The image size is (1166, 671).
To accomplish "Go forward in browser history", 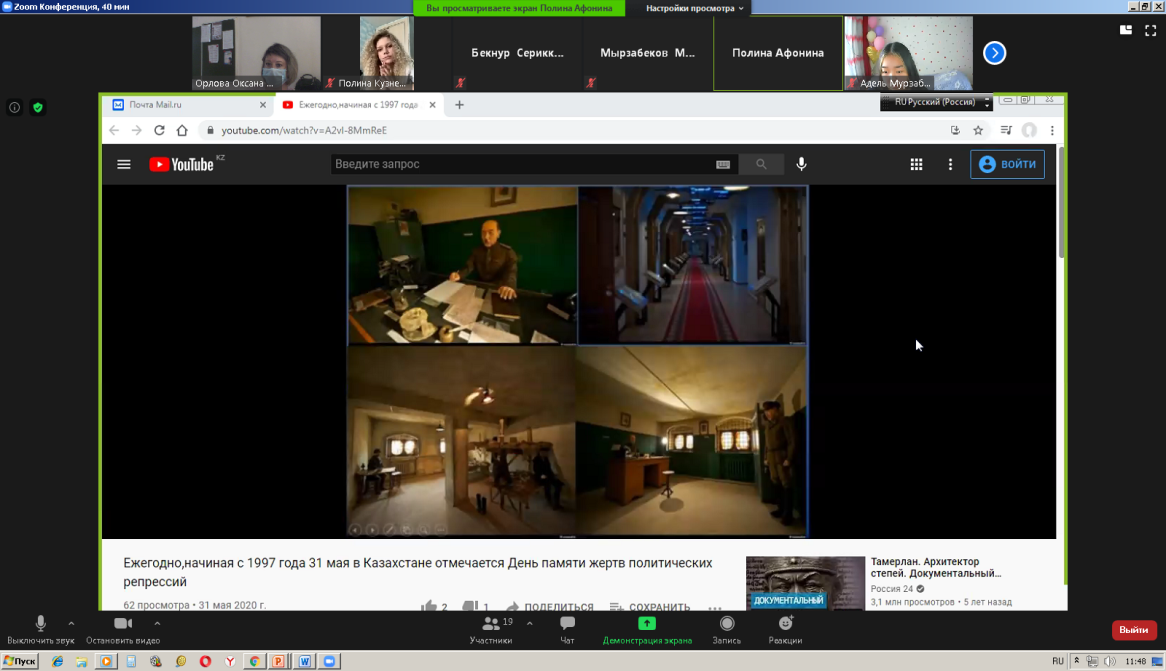I will pyautogui.click(x=136, y=130).
